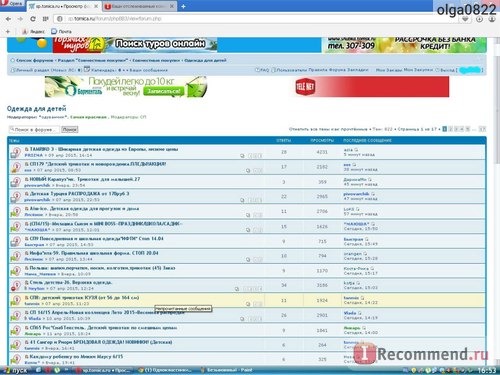Click the red TeleNet banner
The image size is (500, 375).
click(x=372, y=87)
